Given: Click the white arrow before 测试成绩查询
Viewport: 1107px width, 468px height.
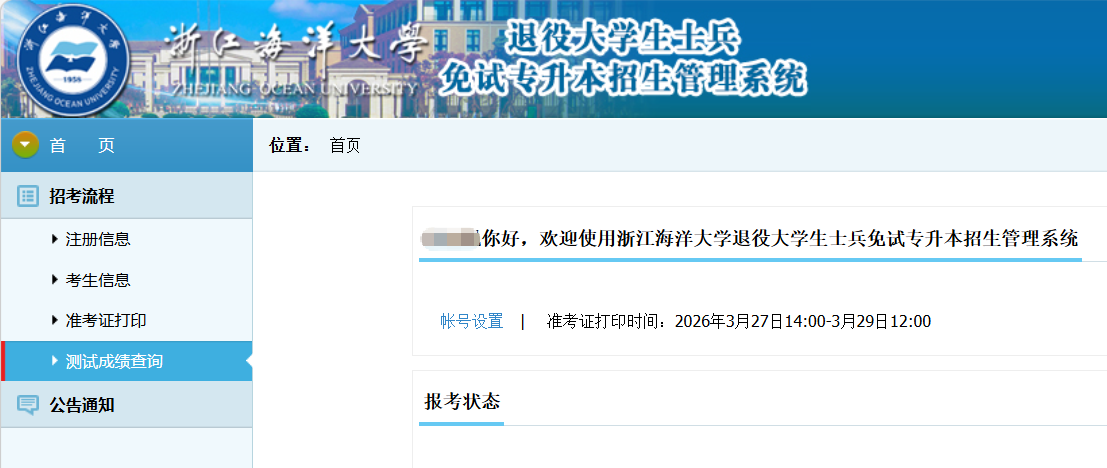Looking at the screenshot, I should (x=54, y=361).
